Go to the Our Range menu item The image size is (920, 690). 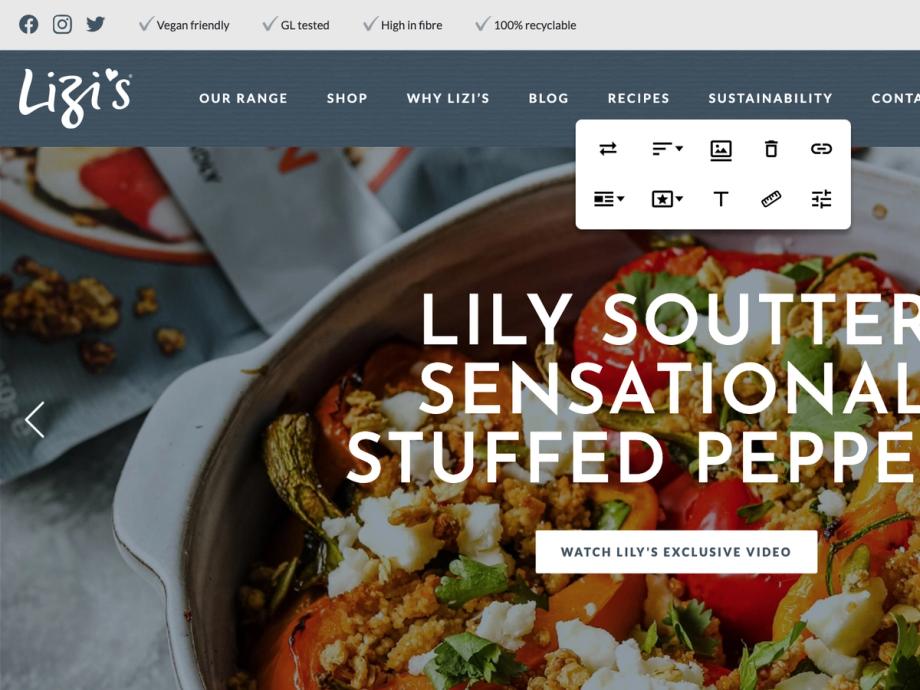pyautogui.click(x=243, y=98)
